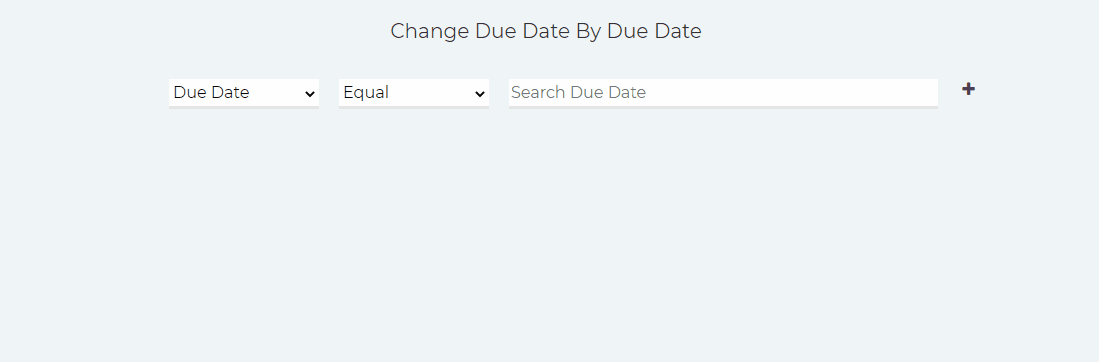Screen dimensions: 1099x362
Task: Click the add criterion plus button
Action: coord(968,89)
